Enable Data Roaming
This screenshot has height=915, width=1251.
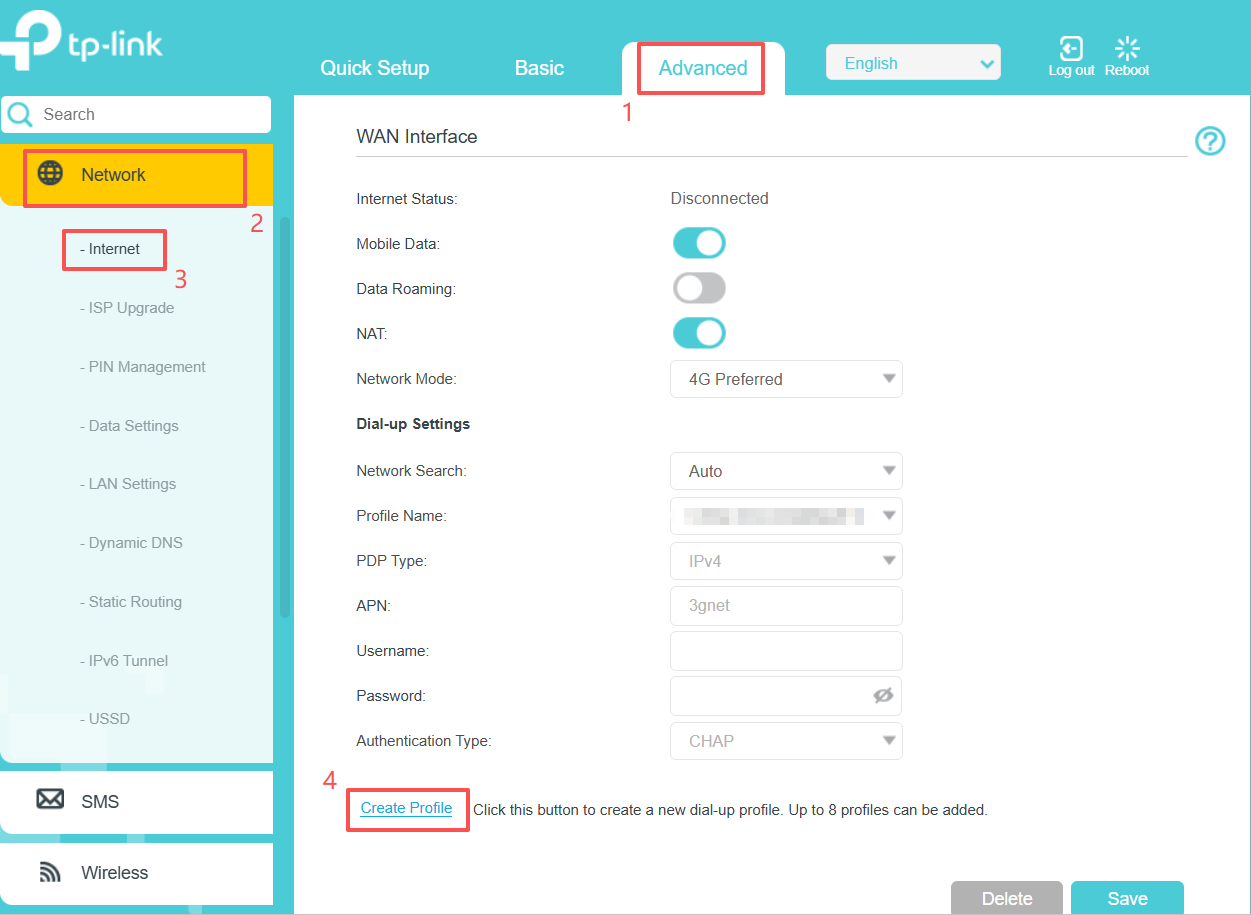[x=698, y=287]
